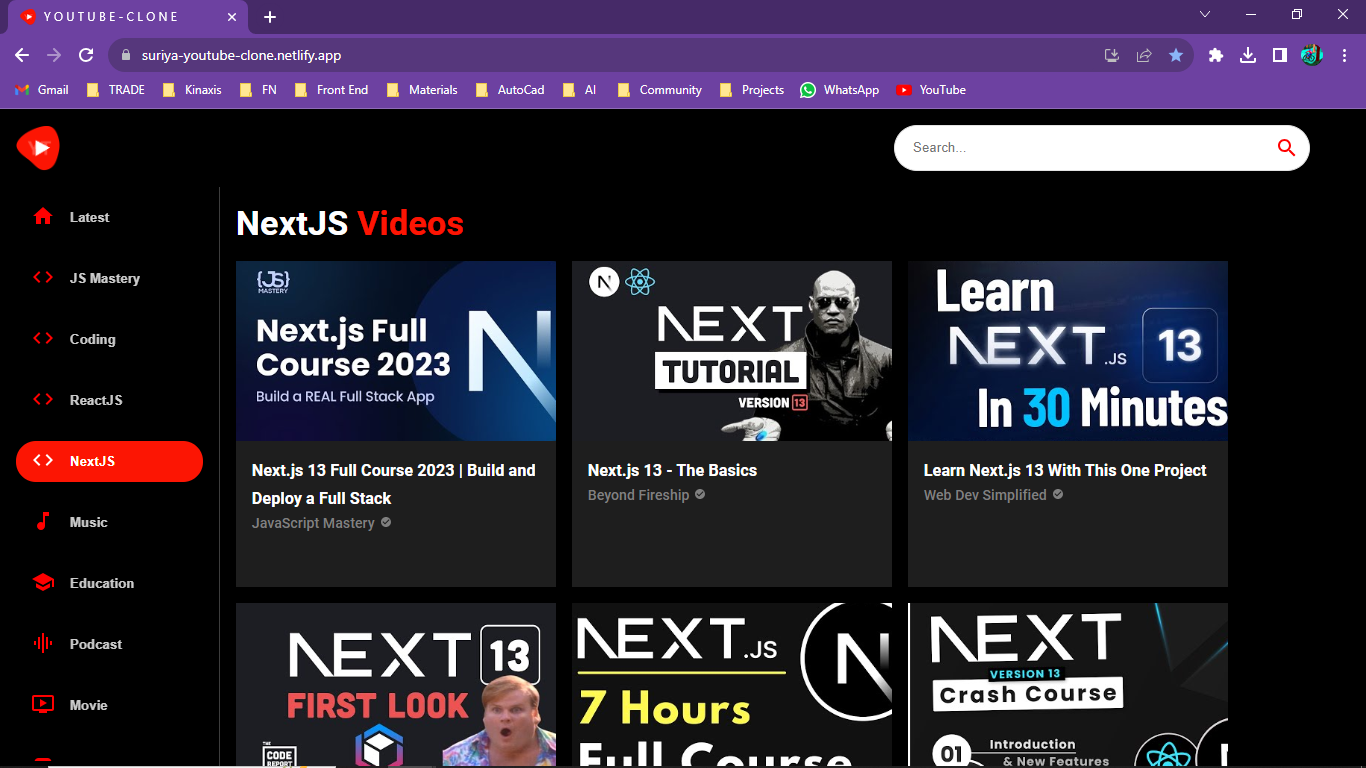The height and width of the screenshot is (768, 1366).
Task: Select the Movie category label
Action: point(88,705)
